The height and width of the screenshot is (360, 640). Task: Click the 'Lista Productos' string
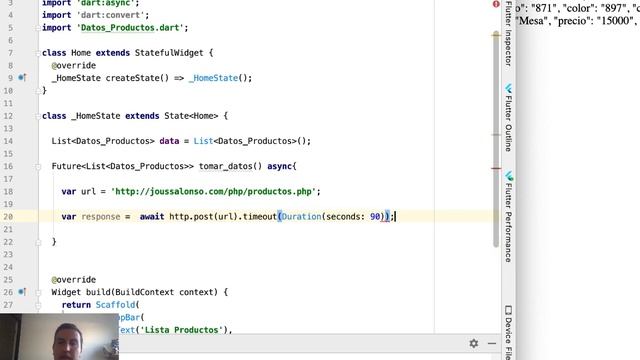point(182,330)
